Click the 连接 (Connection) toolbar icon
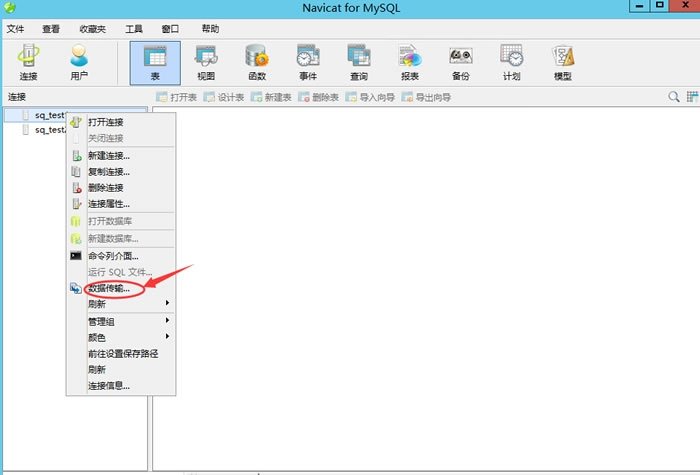Viewport: 700px width, 475px height. point(28,62)
